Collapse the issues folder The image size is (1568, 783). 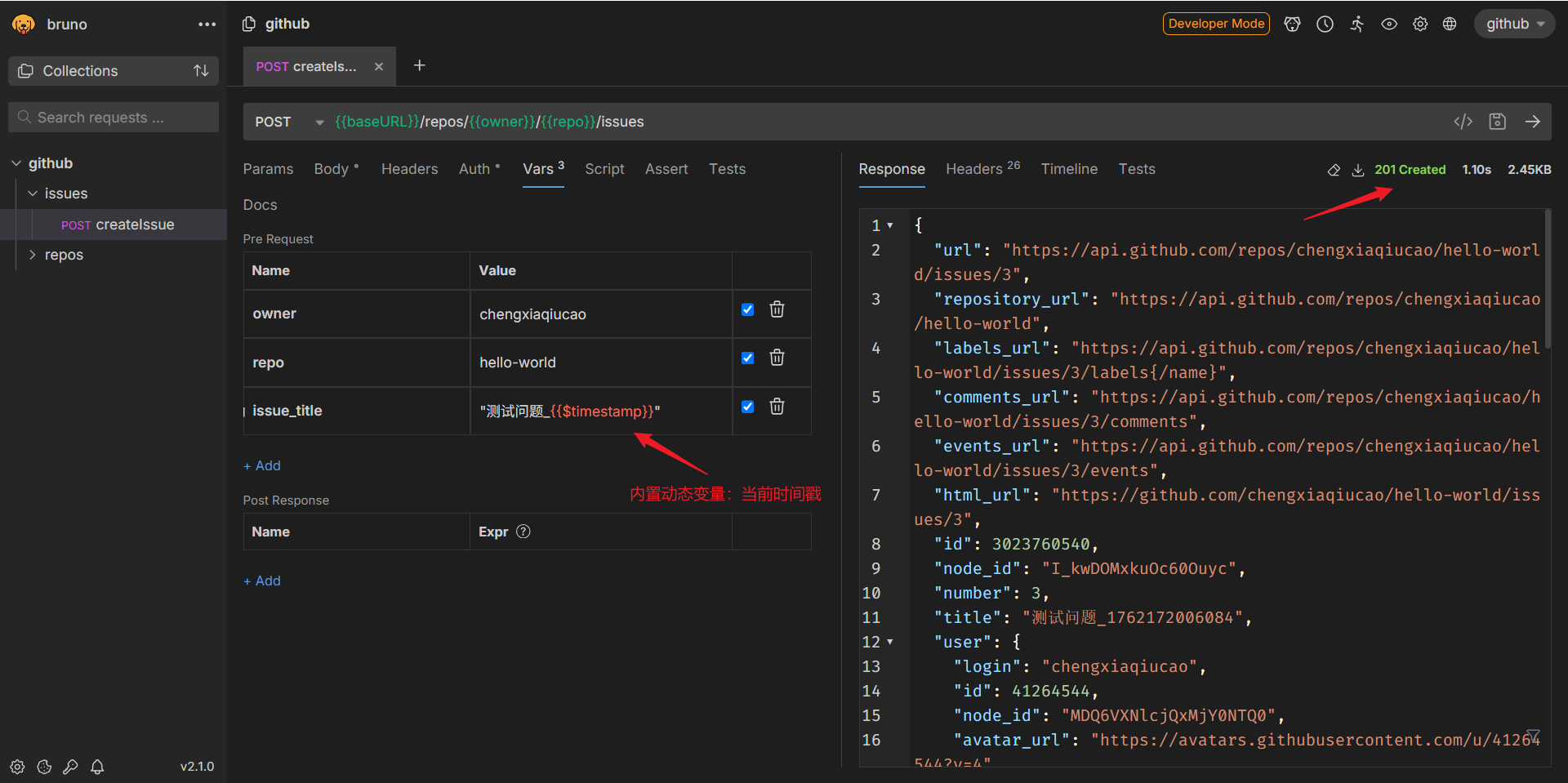tap(33, 194)
